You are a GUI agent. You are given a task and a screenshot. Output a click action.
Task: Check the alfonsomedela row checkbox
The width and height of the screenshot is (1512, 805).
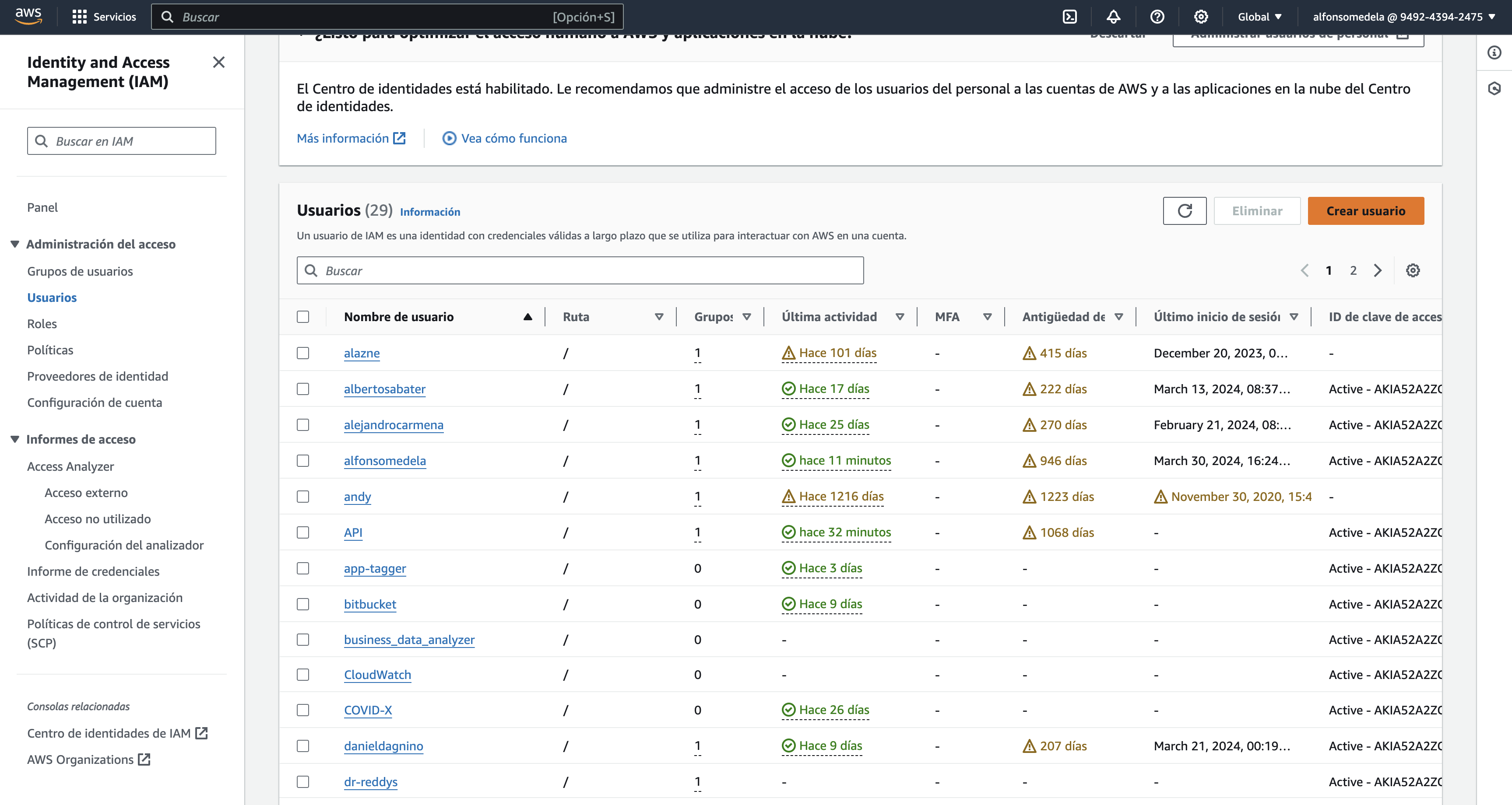(303, 461)
